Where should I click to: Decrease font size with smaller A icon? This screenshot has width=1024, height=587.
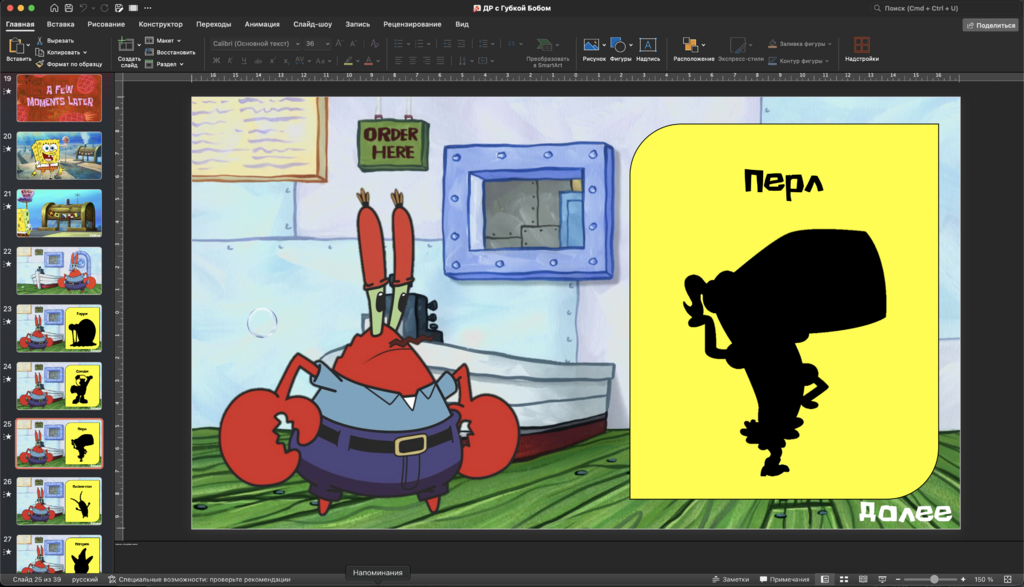pyautogui.click(x=353, y=44)
